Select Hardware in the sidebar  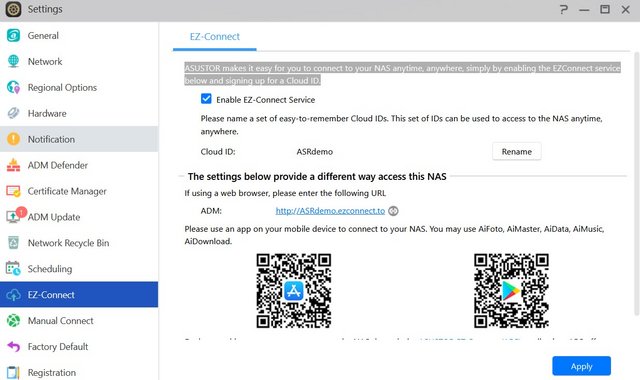tap(79, 113)
